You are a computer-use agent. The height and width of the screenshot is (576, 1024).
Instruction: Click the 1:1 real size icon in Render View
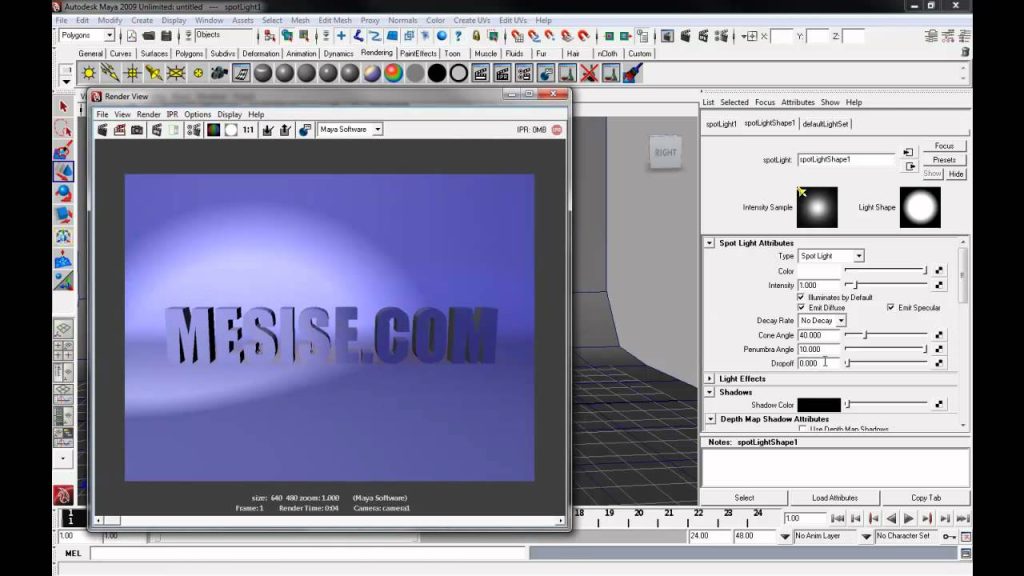click(x=248, y=130)
